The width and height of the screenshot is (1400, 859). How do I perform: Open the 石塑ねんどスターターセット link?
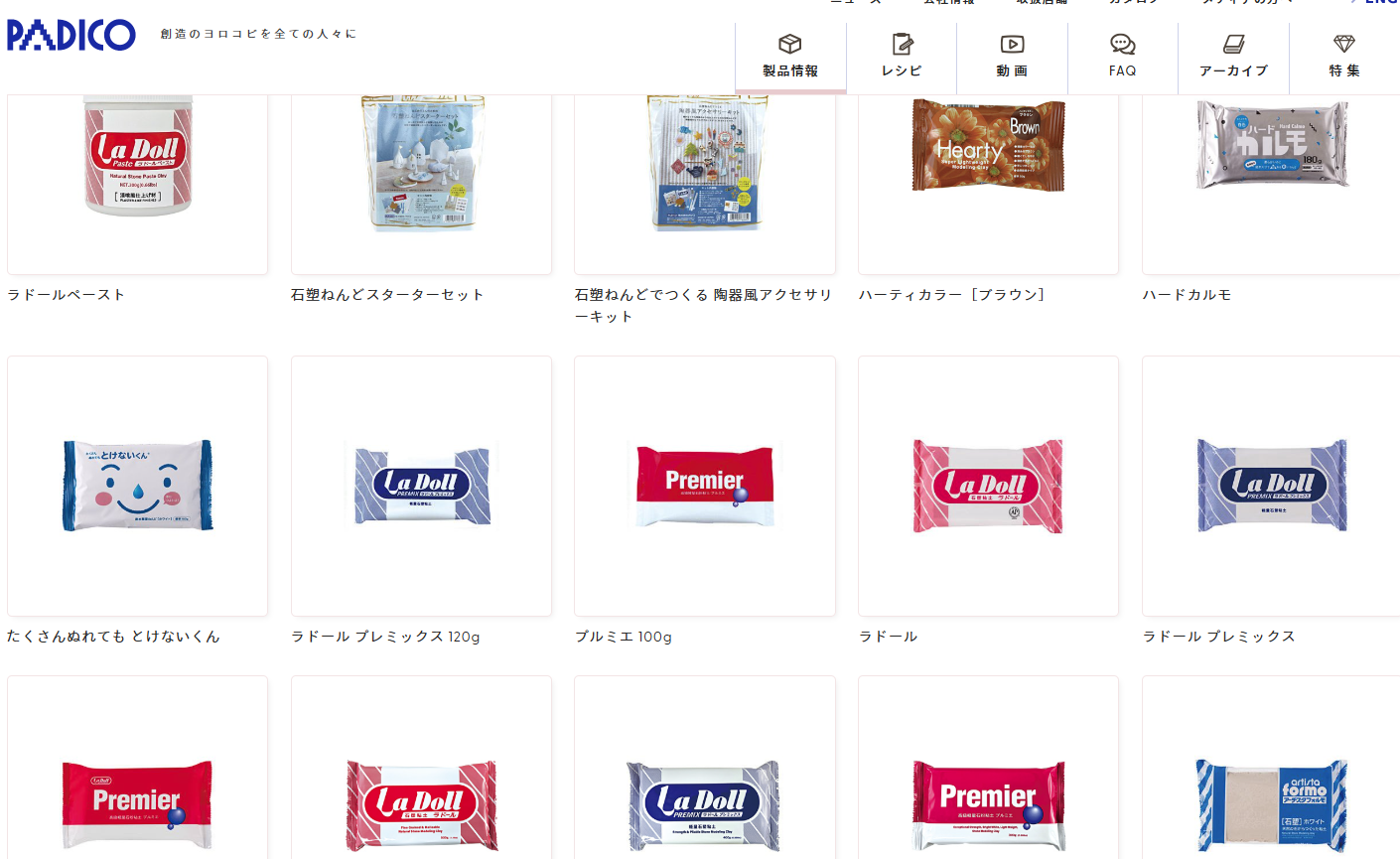[388, 295]
